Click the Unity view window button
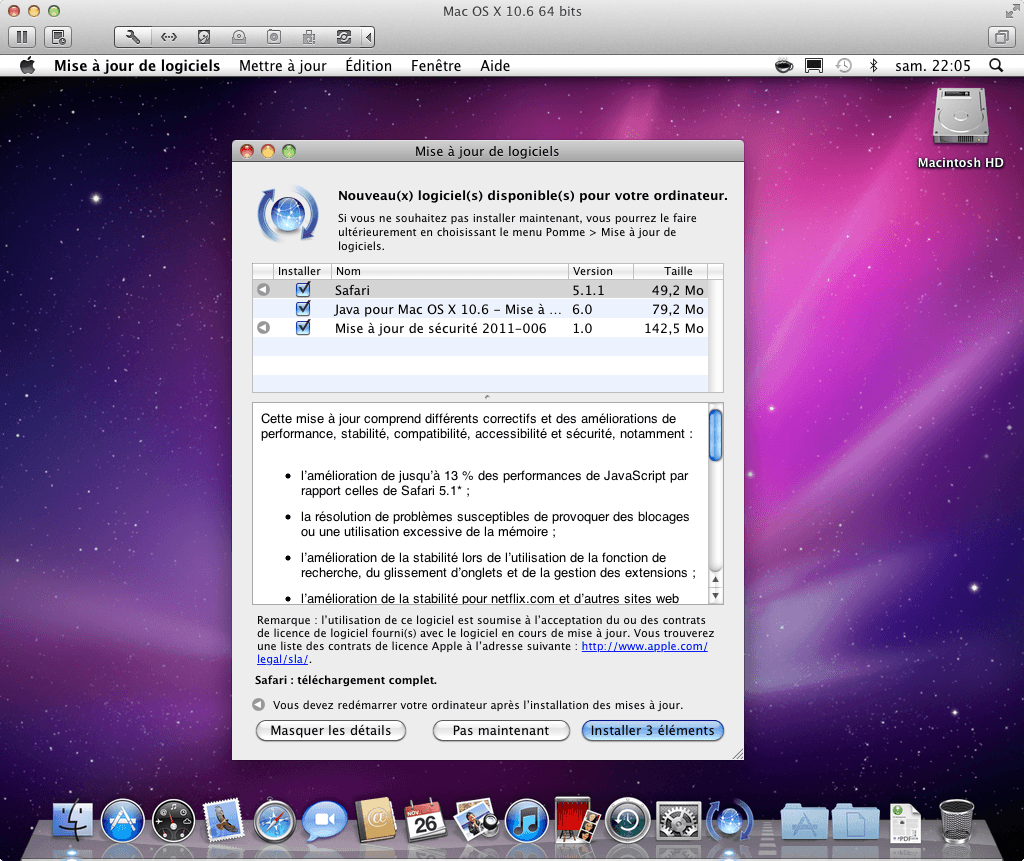Image resolution: width=1024 pixels, height=861 pixels. (1002, 37)
